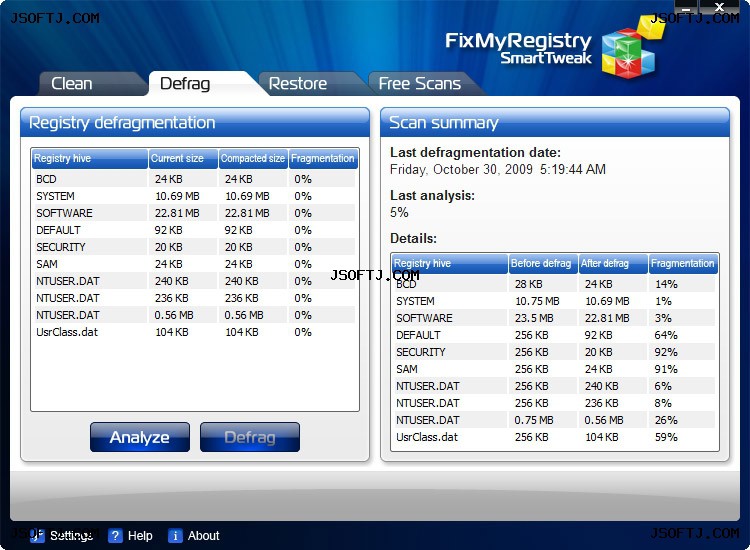750x550 pixels.
Task: Click the About info icon
Action: (x=175, y=536)
